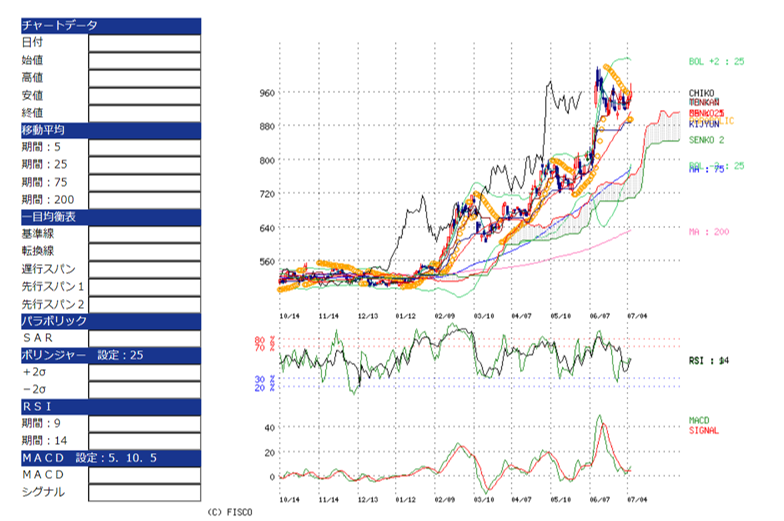Click the red SIGNAL legend label
This screenshot has width=784, height=521.
click(706, 430)
